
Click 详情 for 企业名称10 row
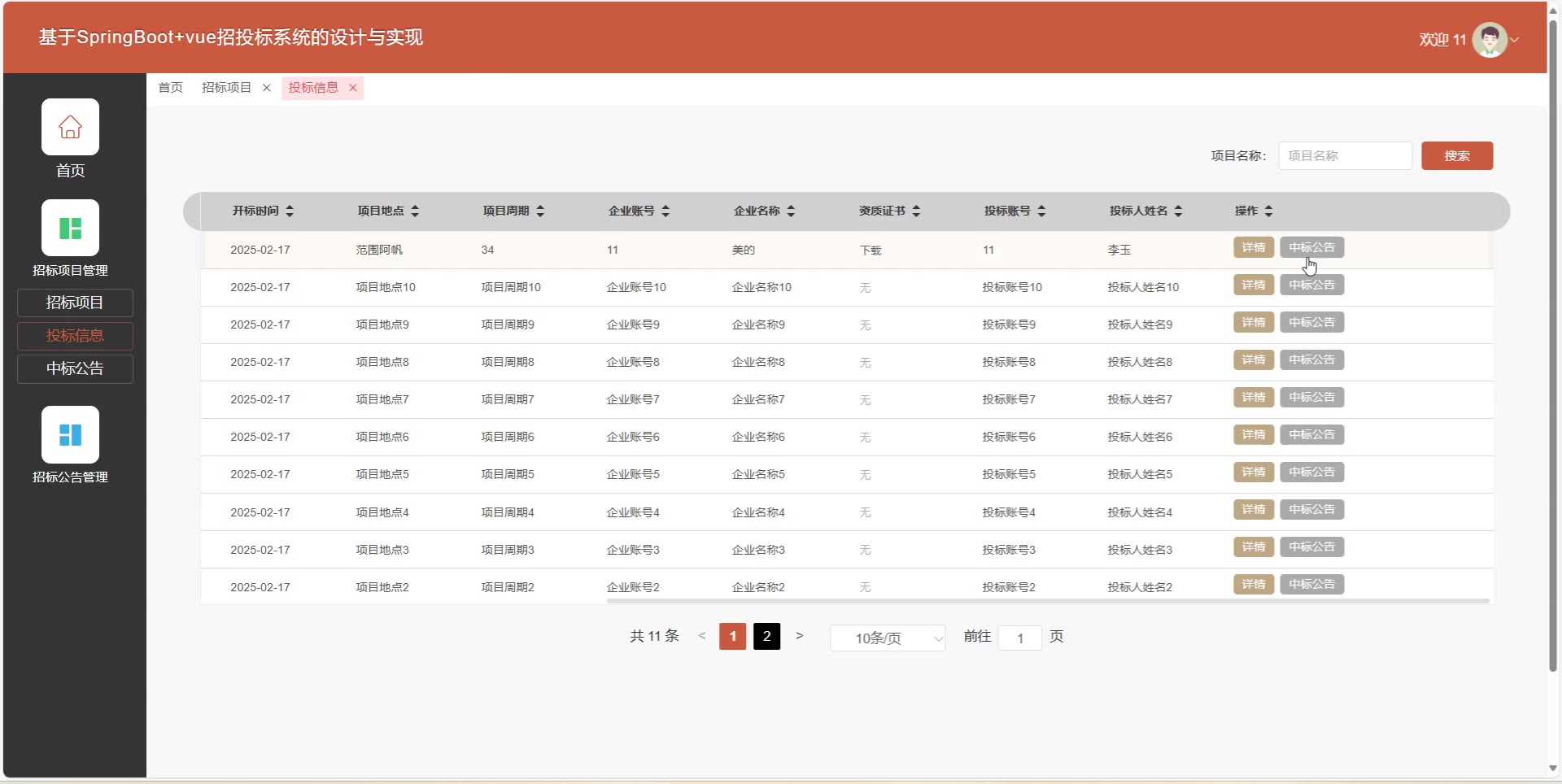[x=1253, y=285]
